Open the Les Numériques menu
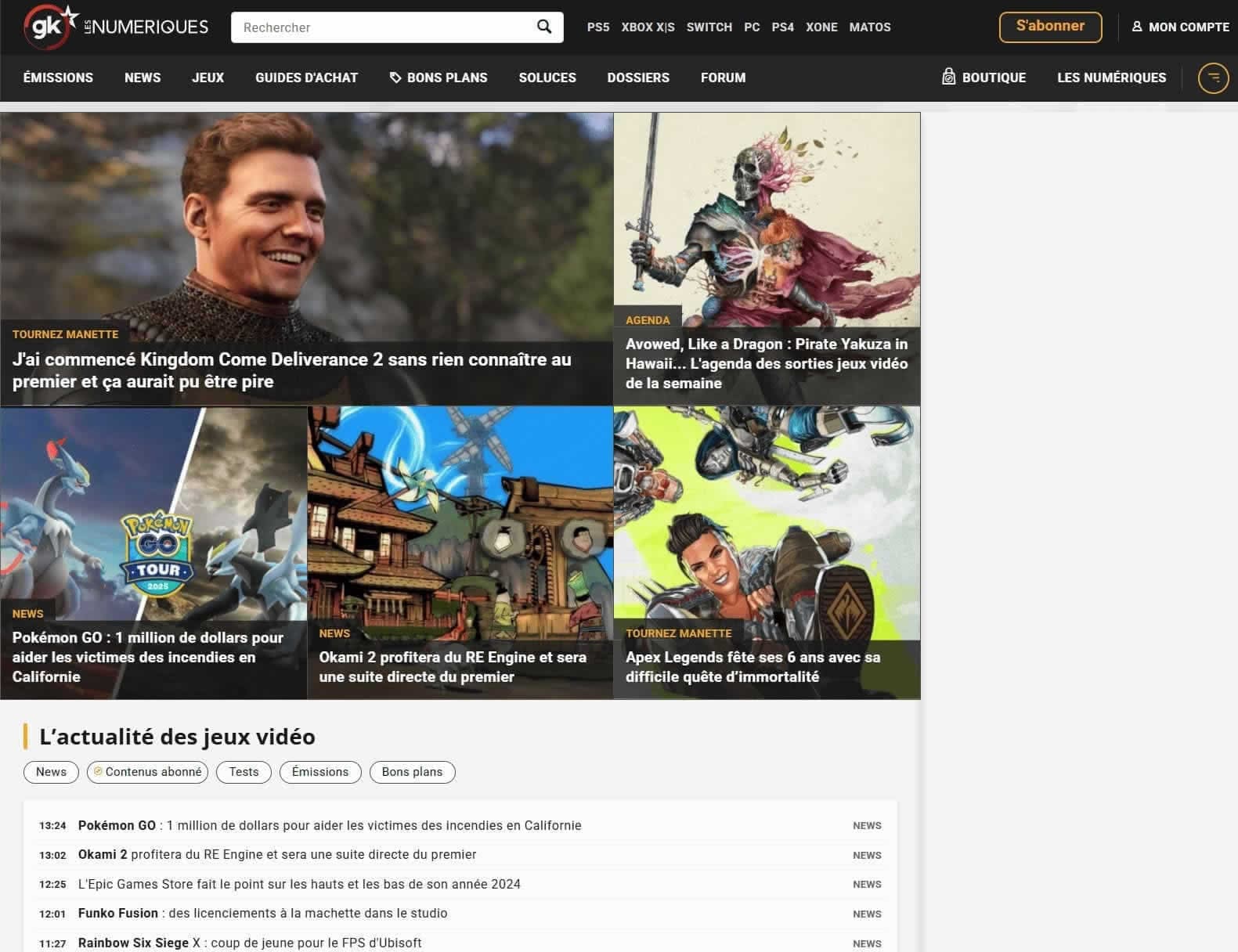This screenshot has height=952, width=1238. 1111,78
